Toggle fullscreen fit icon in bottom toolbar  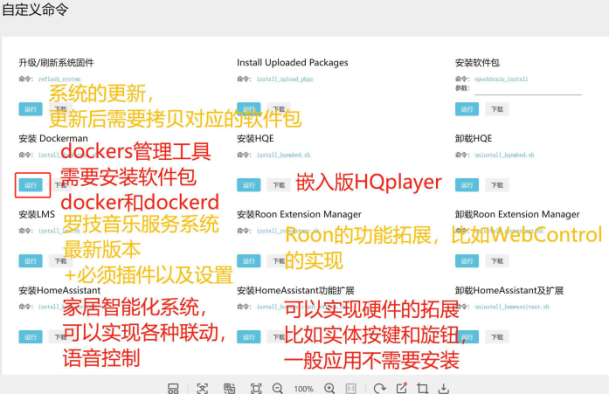[x=256, y=388]
